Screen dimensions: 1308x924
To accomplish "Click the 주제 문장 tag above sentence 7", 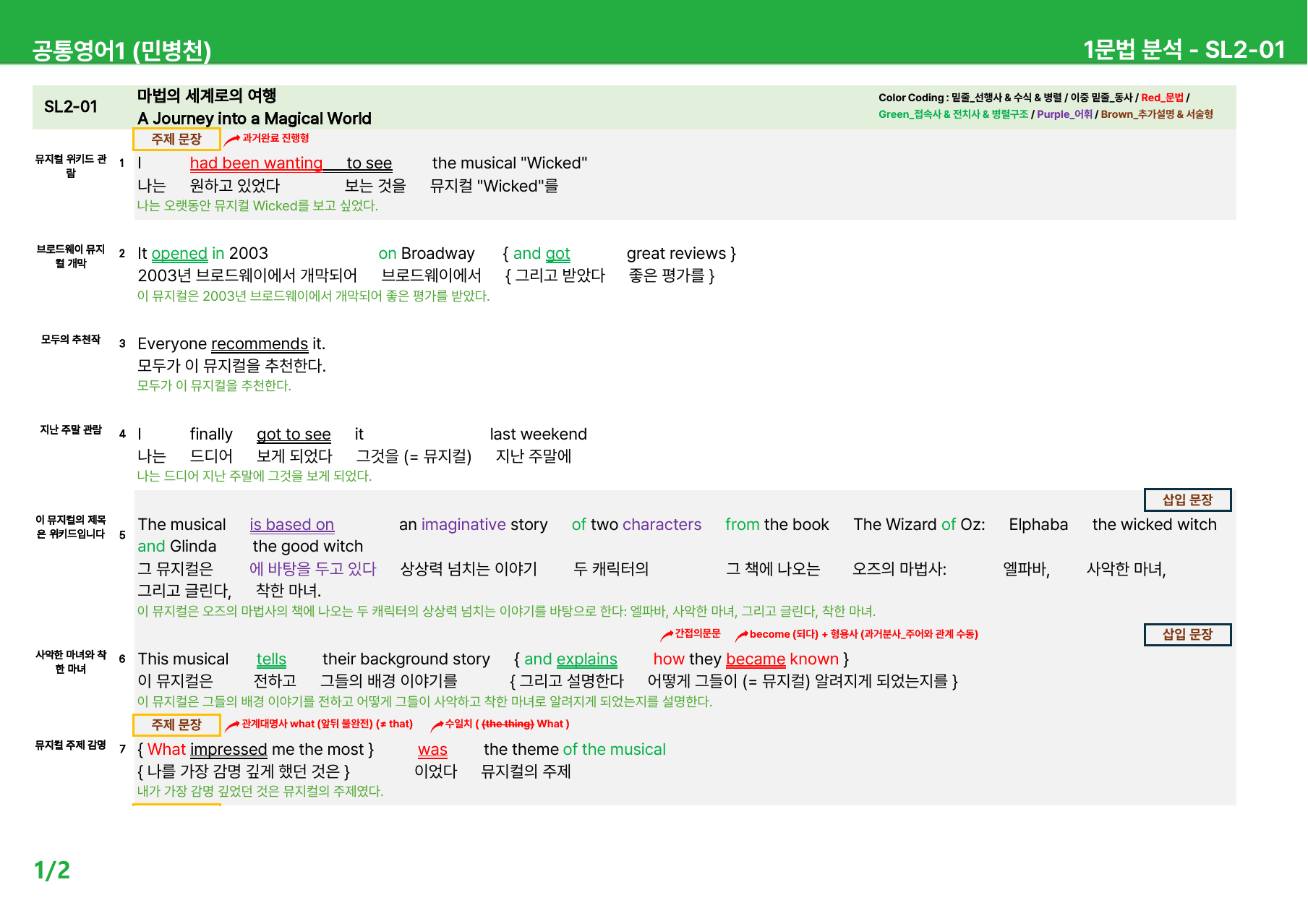I will pos(176,724).
